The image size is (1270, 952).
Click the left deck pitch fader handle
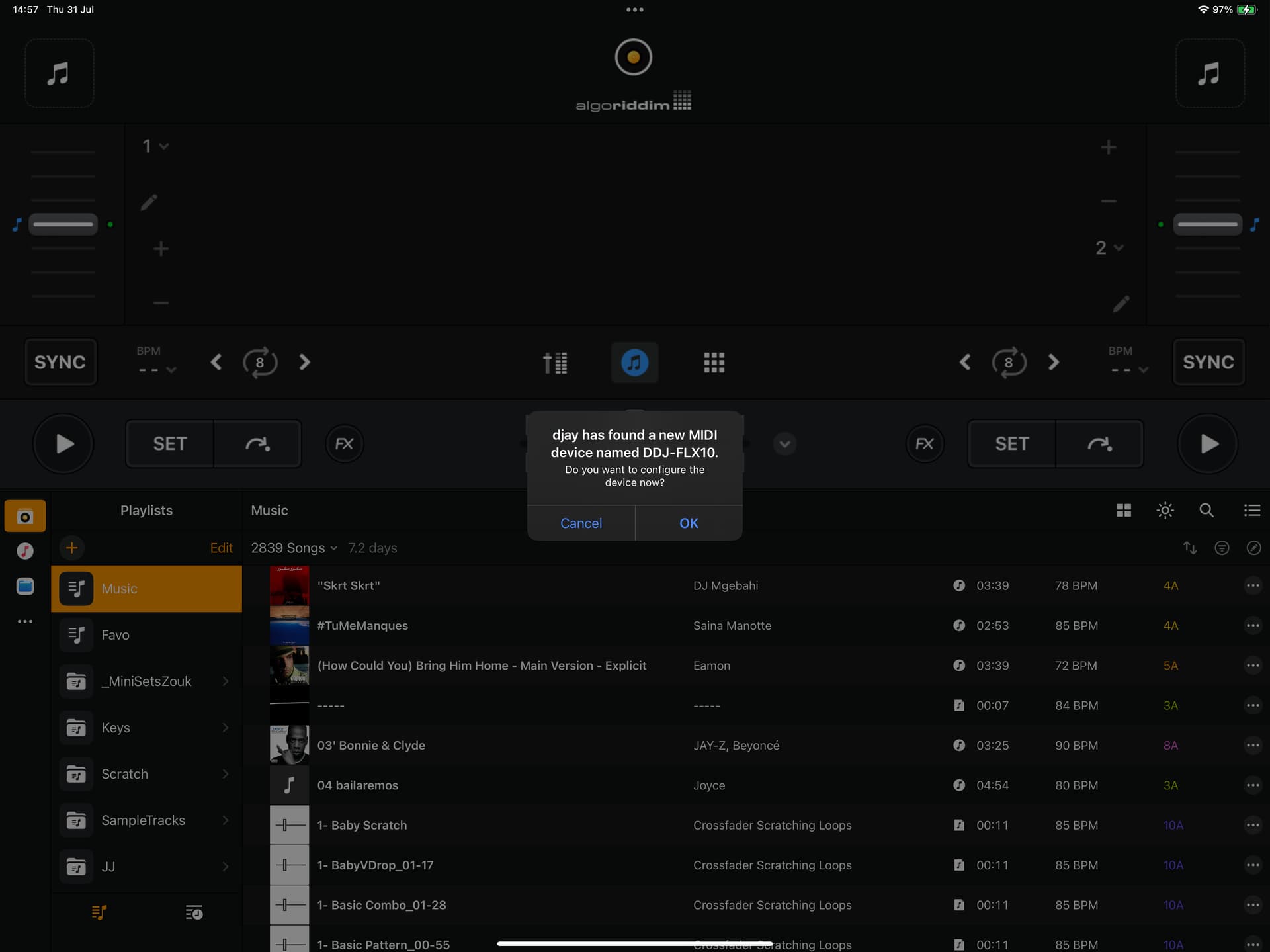point(63,224)
